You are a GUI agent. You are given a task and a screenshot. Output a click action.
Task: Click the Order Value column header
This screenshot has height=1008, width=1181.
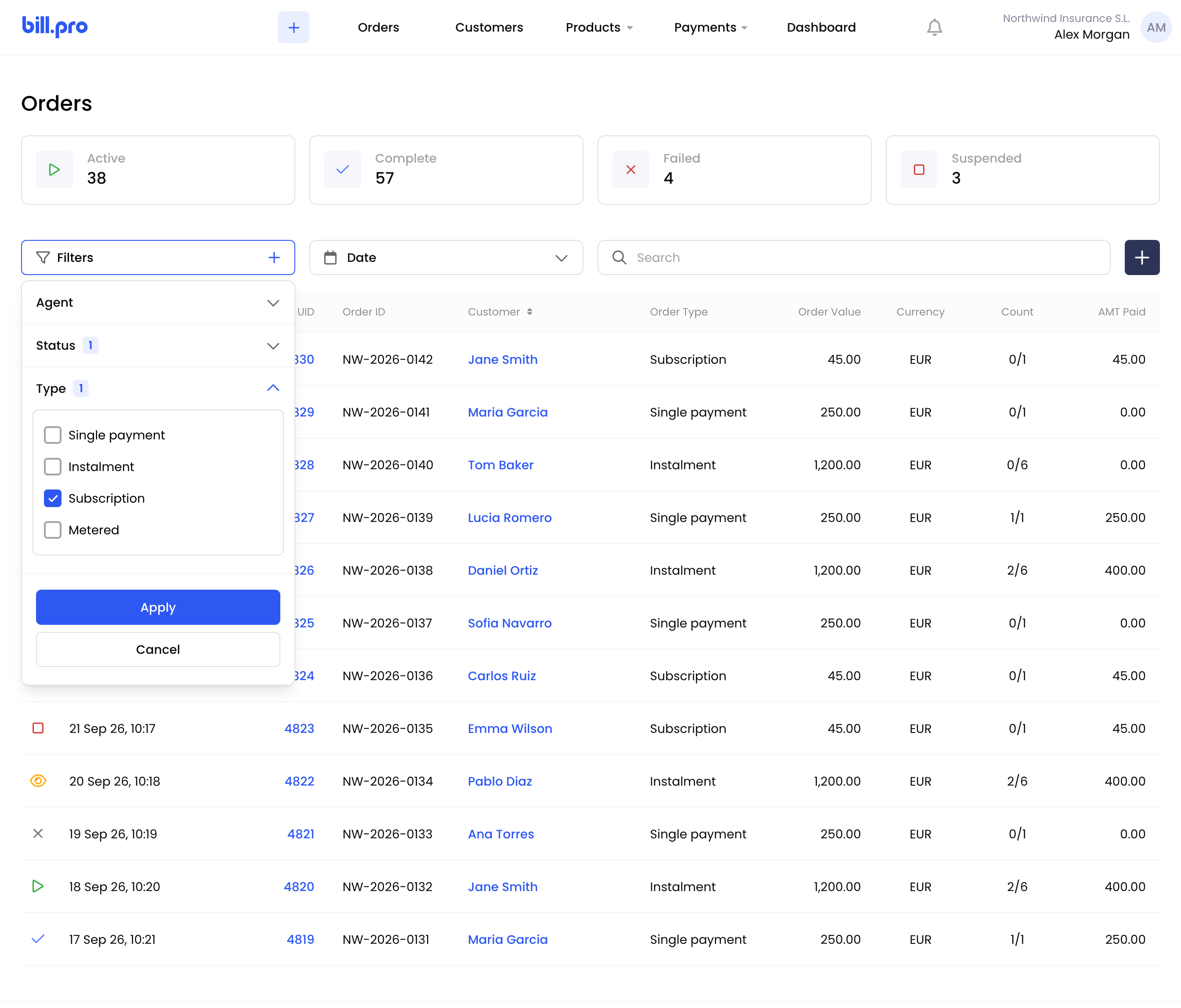(830, 312)
